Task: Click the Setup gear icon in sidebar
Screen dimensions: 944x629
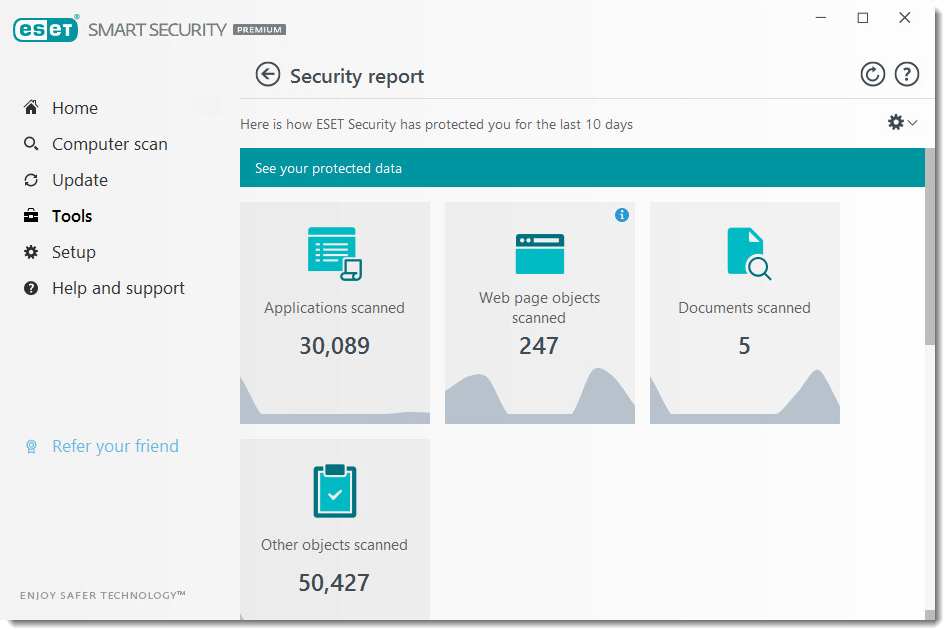Action: coord(31,252)
